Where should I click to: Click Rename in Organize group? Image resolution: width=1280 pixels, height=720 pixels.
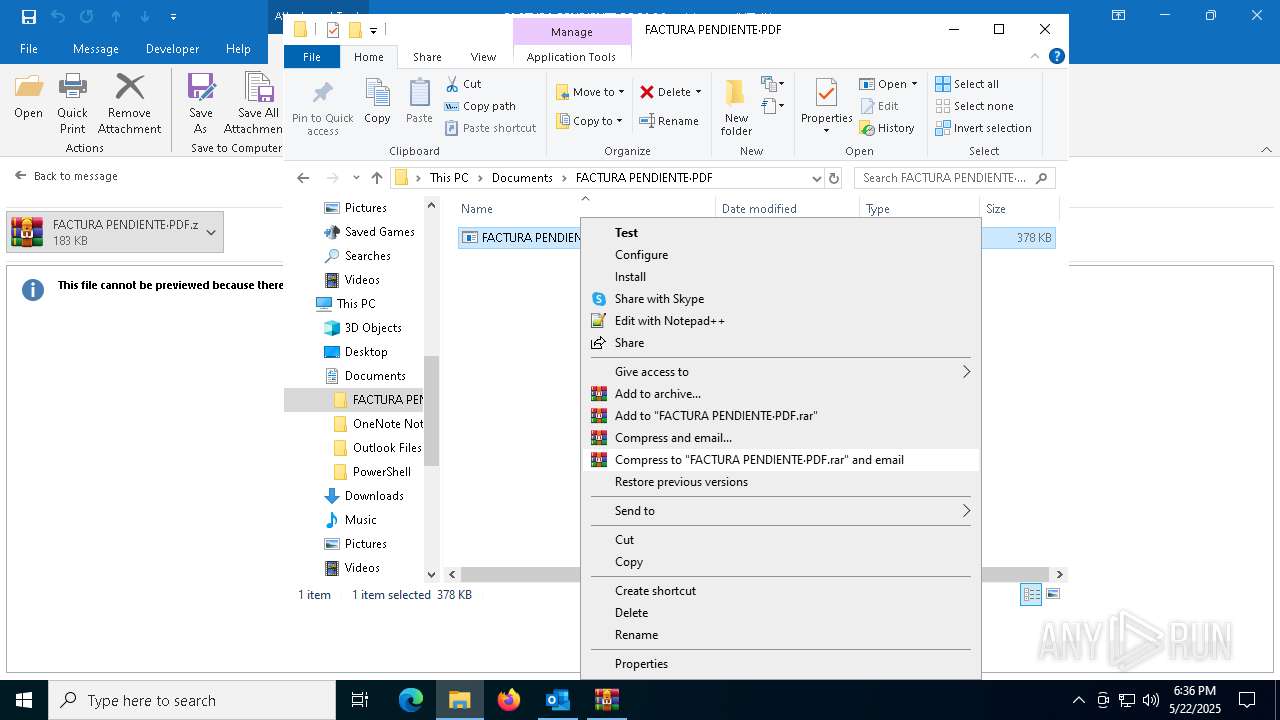(x=669, y=121)
